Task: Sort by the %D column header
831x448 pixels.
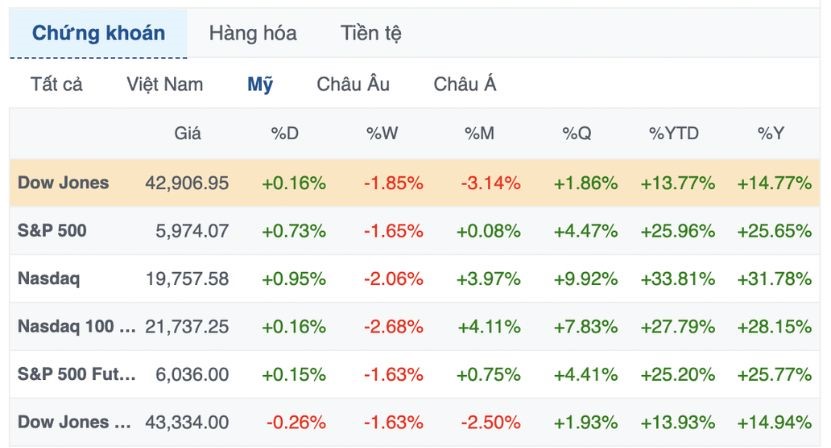Action: click(x=285, y=133)
